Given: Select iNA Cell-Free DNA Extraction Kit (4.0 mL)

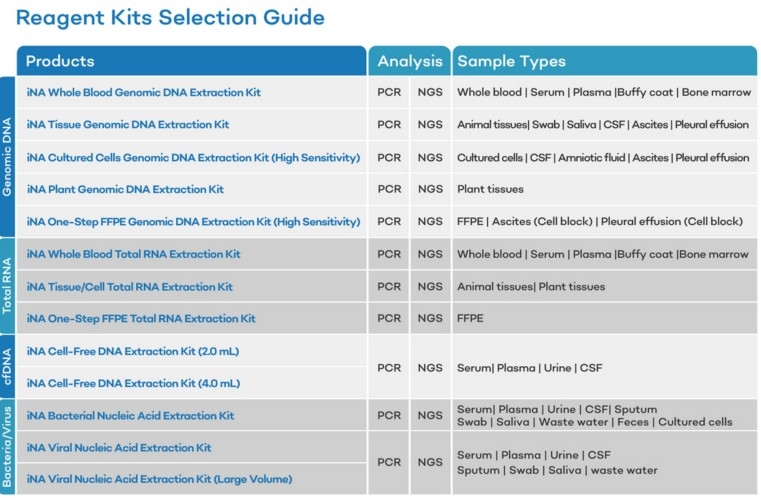Looking at the screenshot, I should tap(132, 383).
